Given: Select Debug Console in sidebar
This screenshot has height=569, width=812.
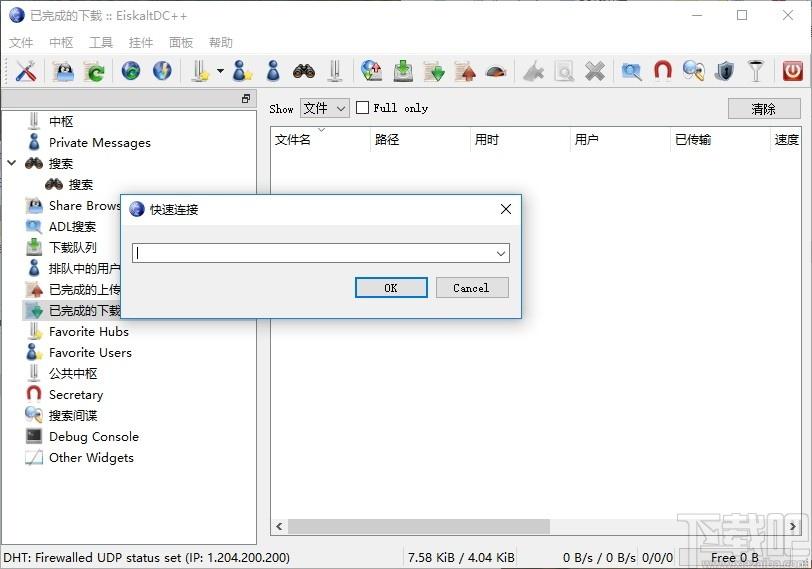Looking at the screenshot, I should coord(94,436).
